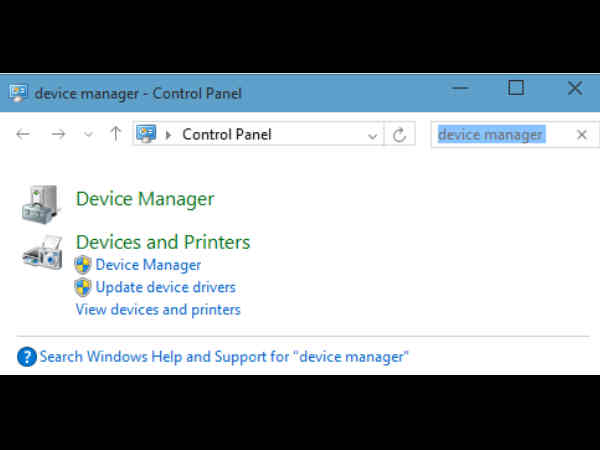The image size is (600, 450).
Task: Click the shield icon beside the Device Manager link
Action: tap(83, 265)
